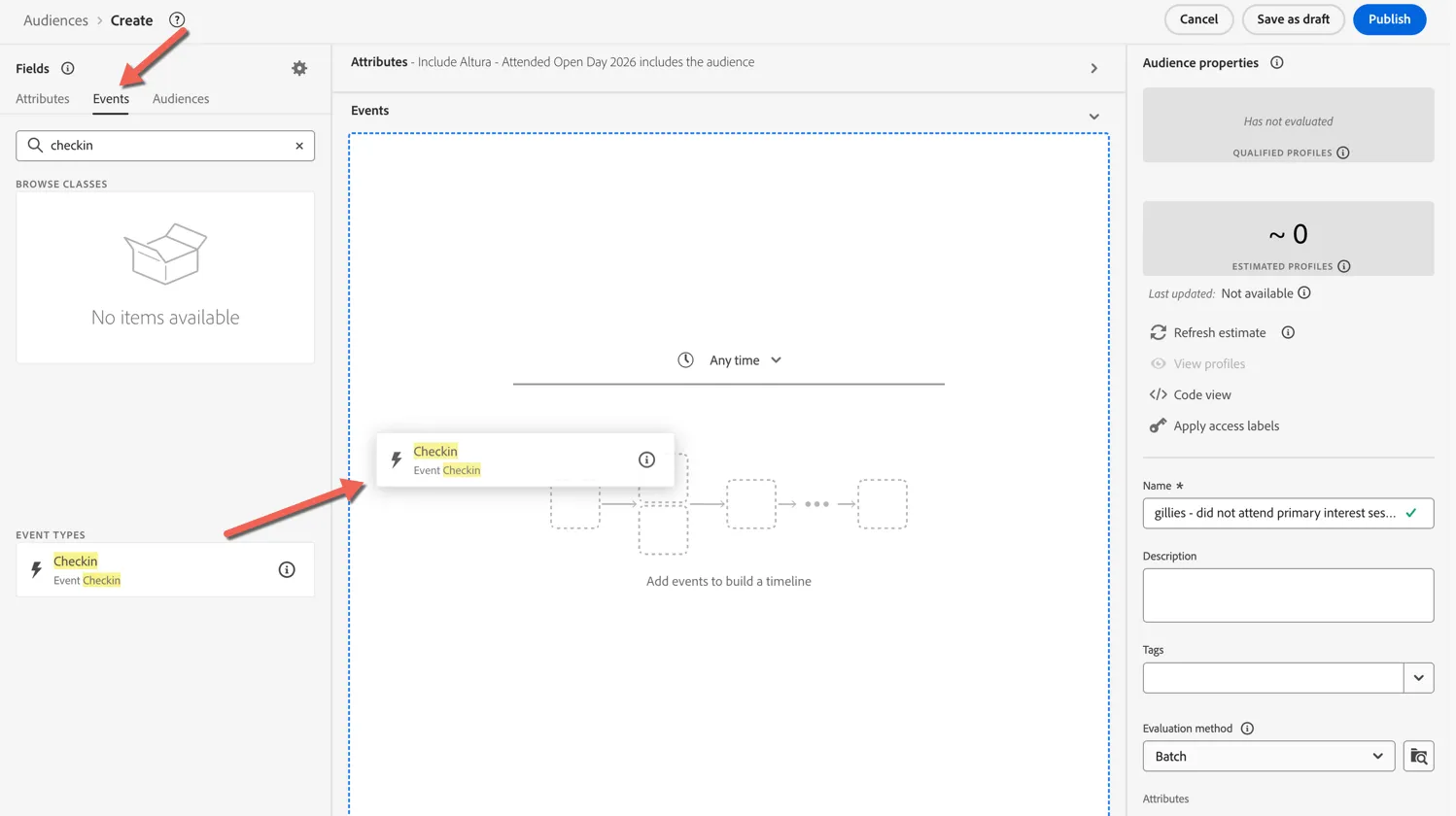Click the Description text area
Image resolution: width=1456 pixels, height=816 pixels.
pos(1288,595)
